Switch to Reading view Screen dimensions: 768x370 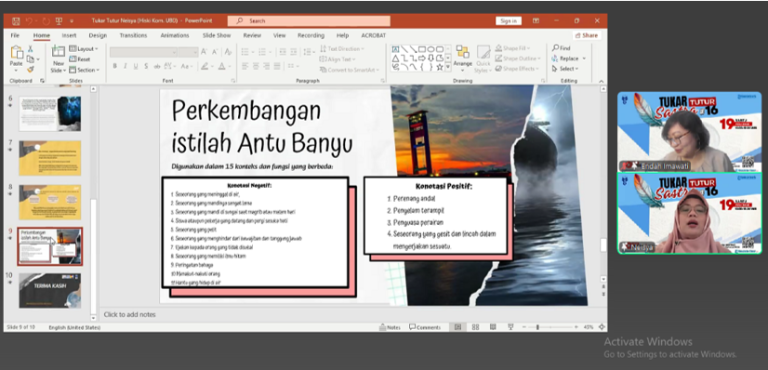coord(493,327)
